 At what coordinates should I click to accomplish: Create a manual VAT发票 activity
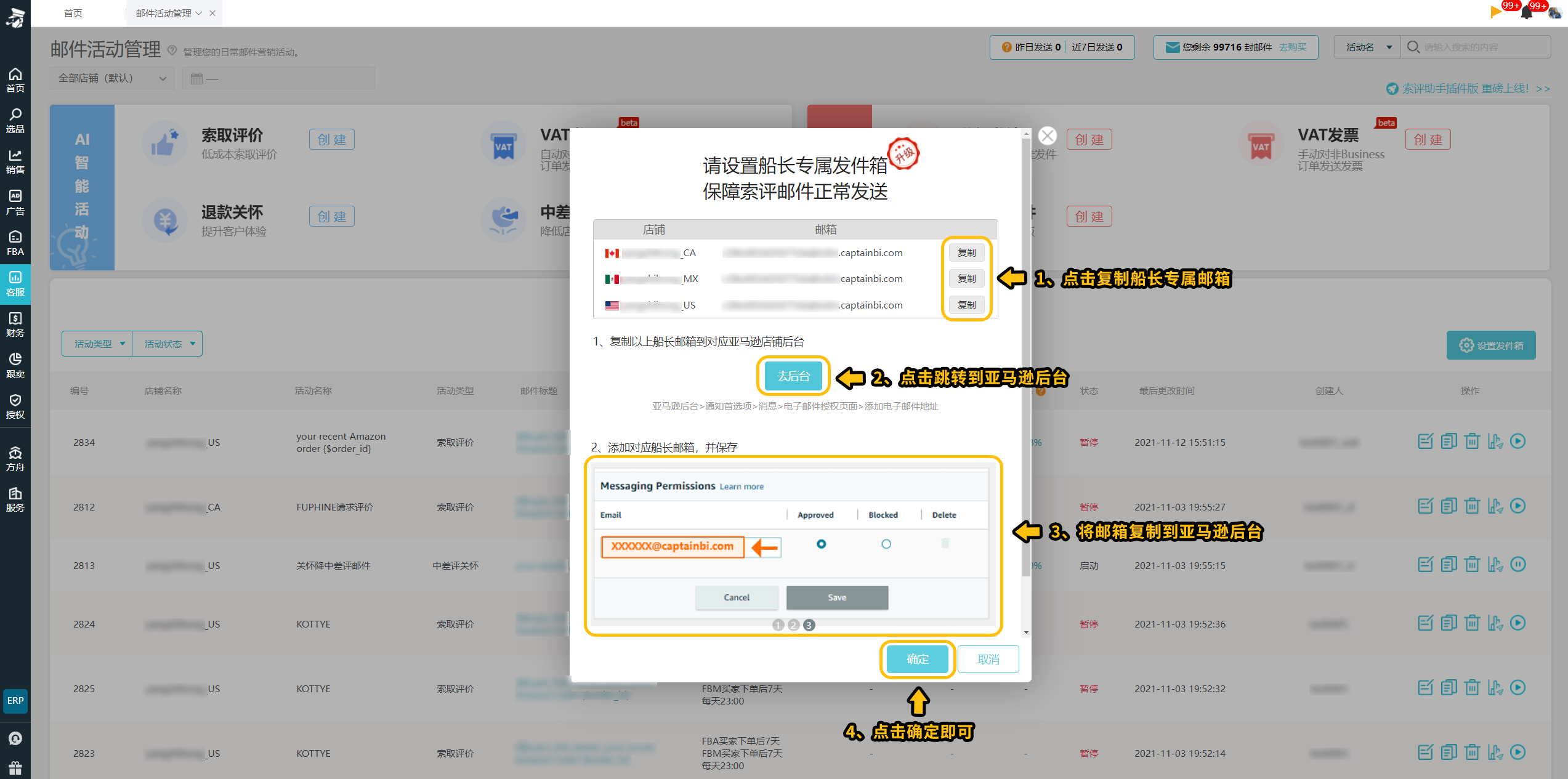coord(1428,139)
